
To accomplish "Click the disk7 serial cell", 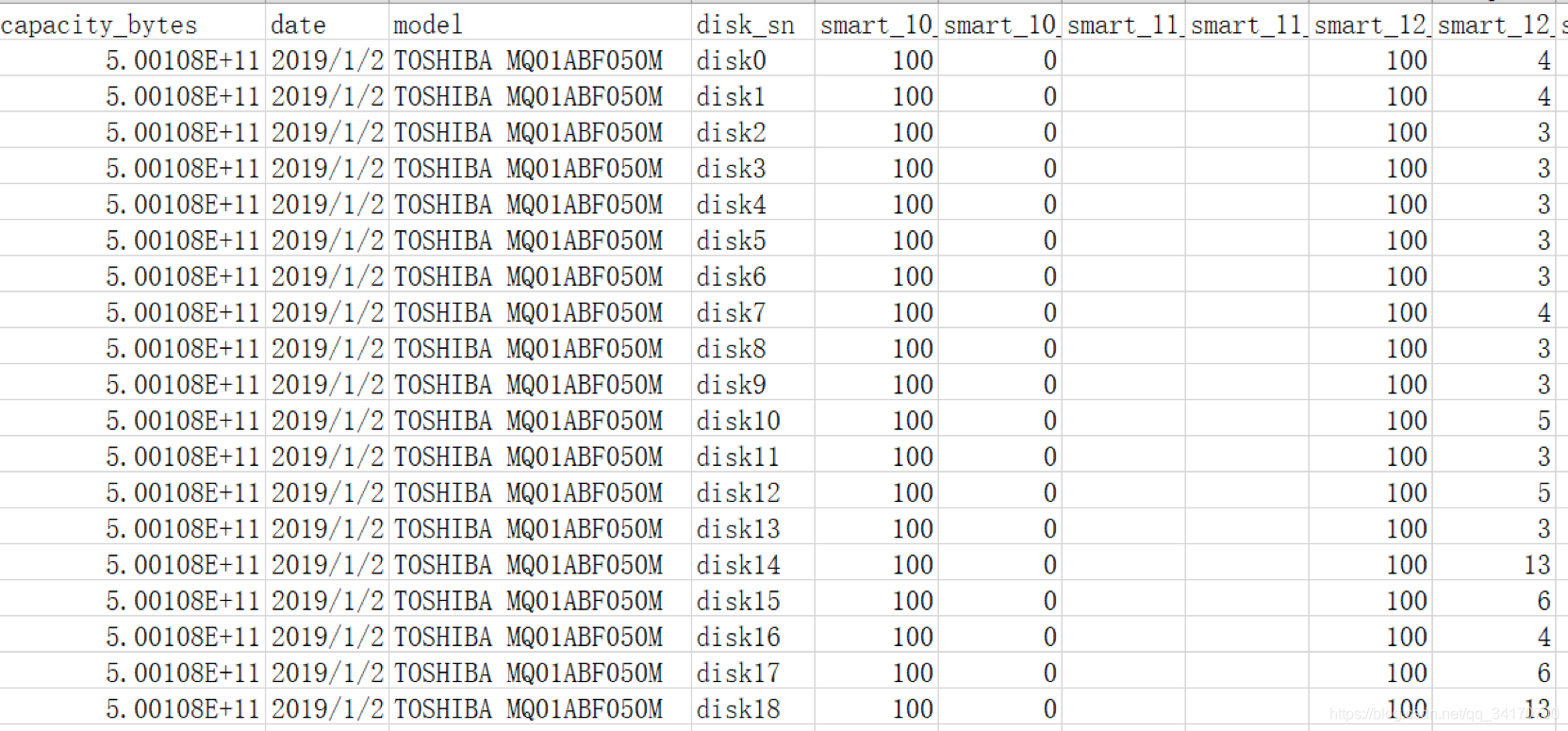I will (x=752, y=312).
